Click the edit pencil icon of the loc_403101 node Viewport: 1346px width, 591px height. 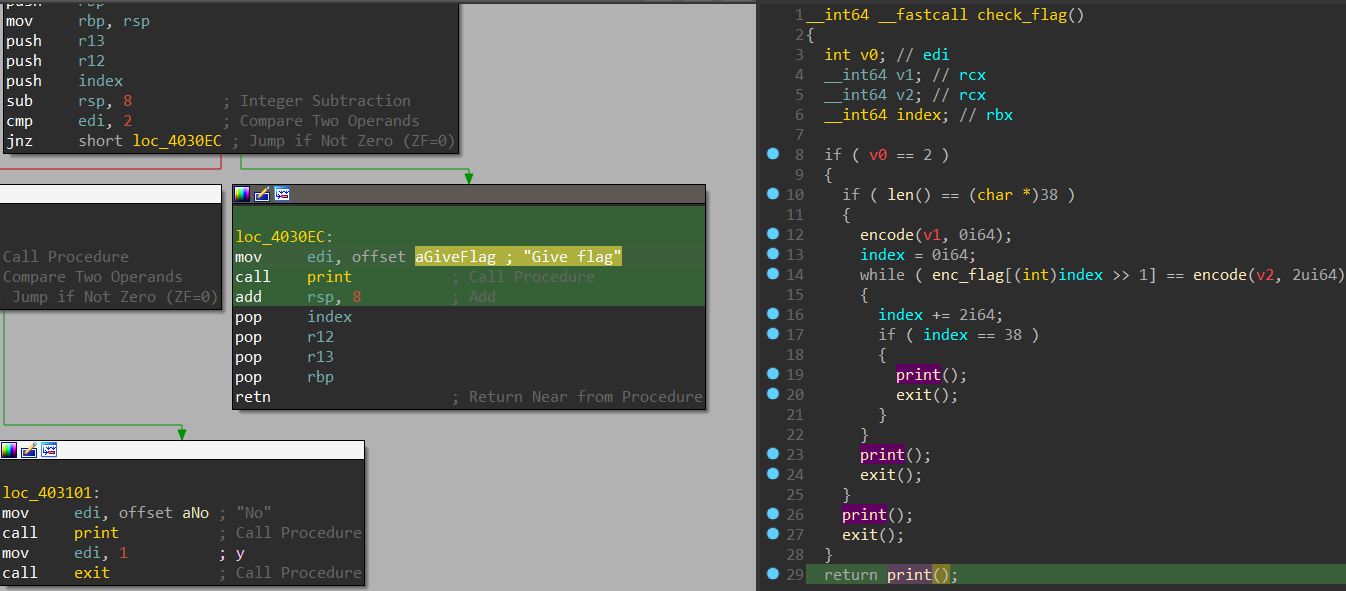[29, 450]
